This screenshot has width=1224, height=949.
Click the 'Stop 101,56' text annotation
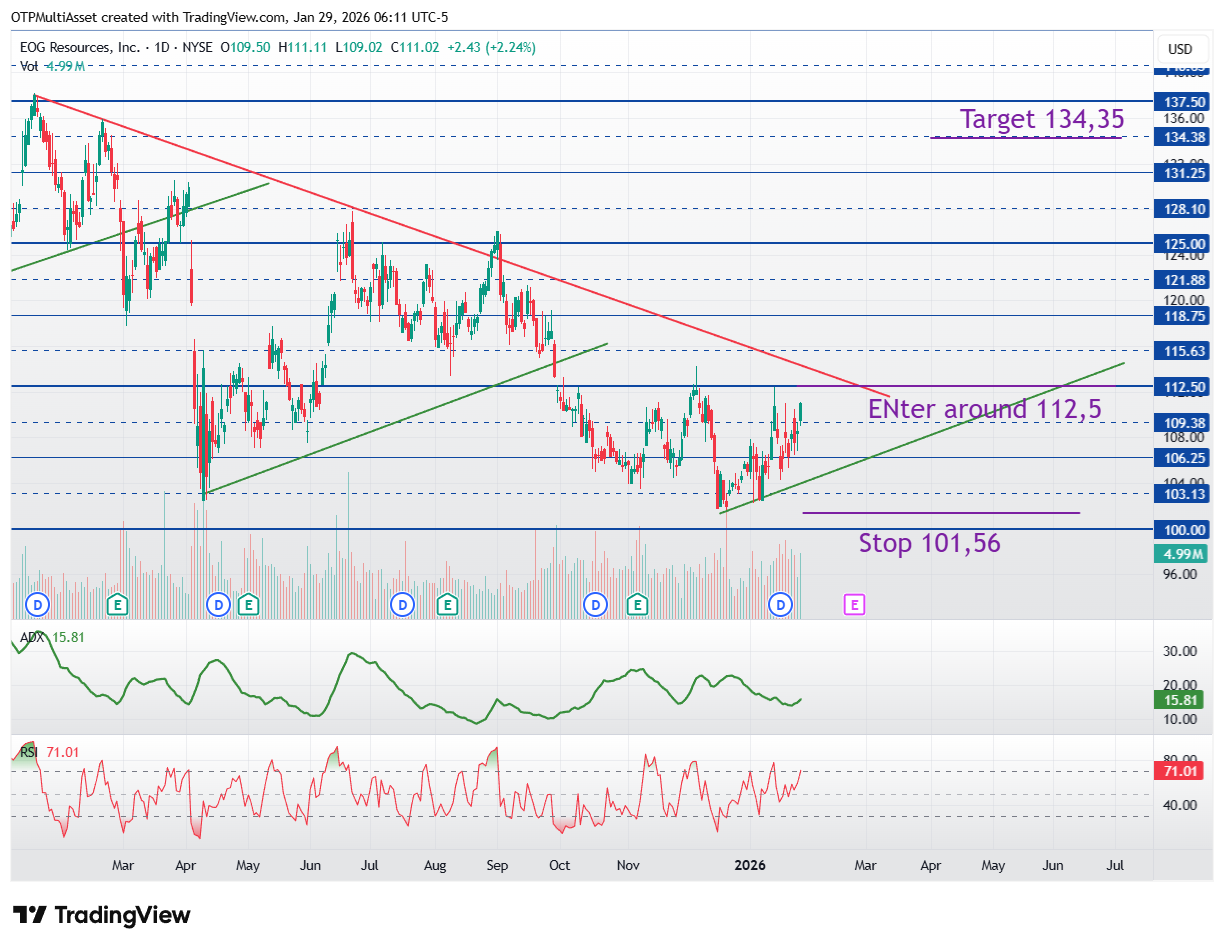929,543
